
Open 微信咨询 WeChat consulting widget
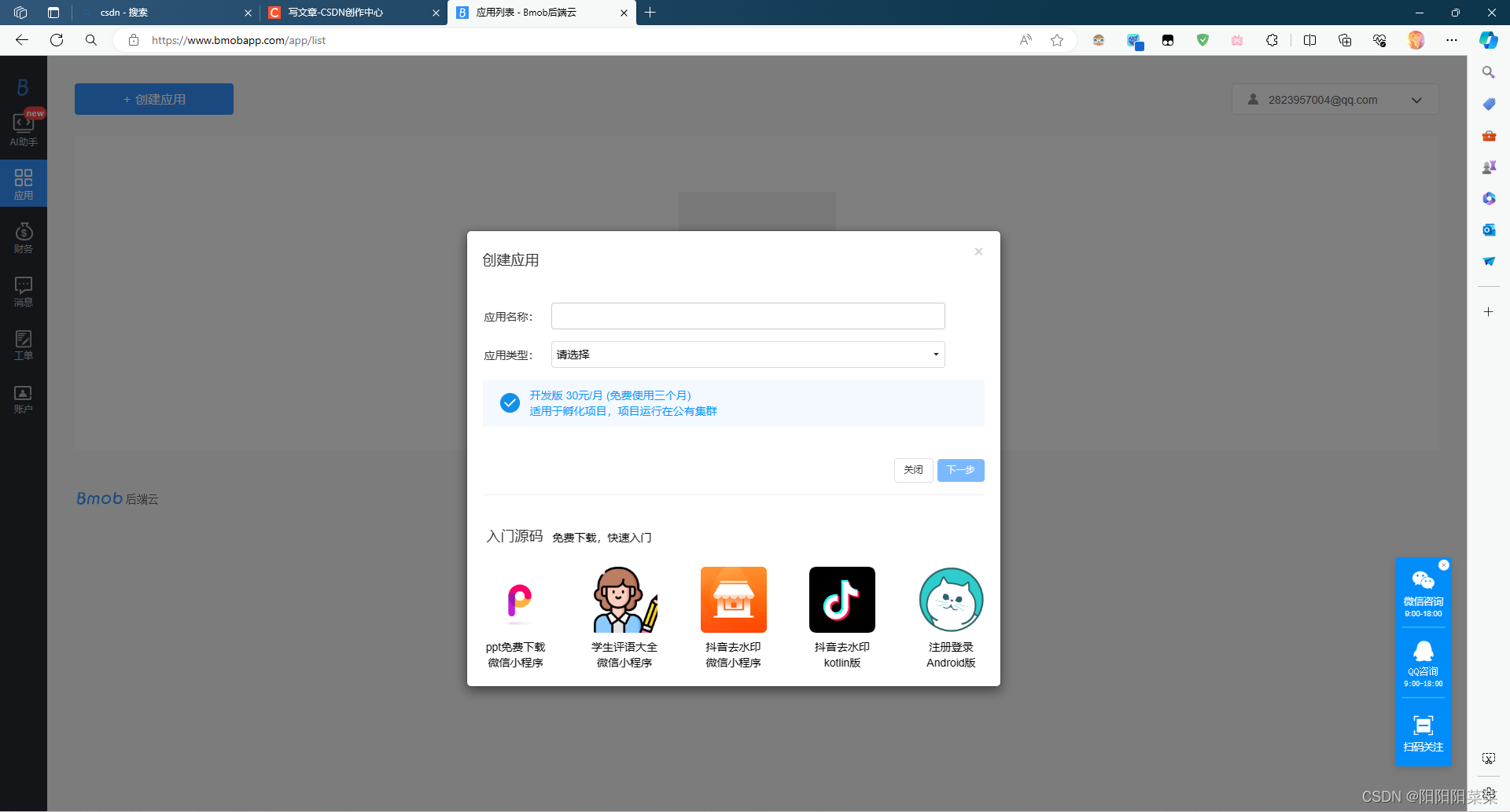[x=1423, y=590]
